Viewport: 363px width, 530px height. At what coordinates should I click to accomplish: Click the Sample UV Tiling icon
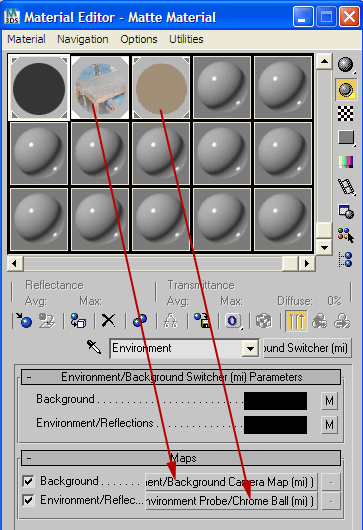tap(346, 138)
